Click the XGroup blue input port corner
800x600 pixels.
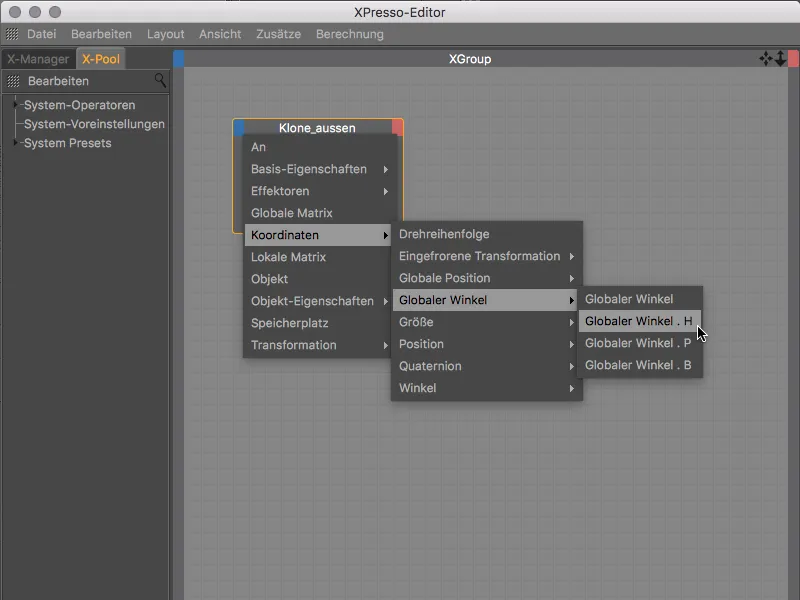click(179, 59)
